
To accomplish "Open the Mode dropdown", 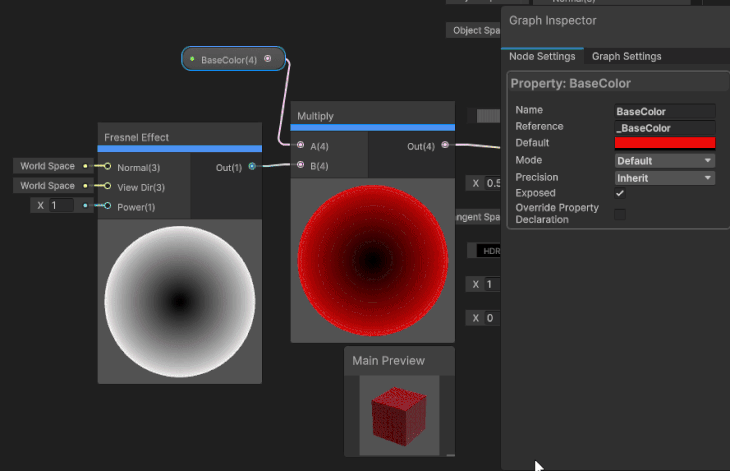I will pos(665,161).
